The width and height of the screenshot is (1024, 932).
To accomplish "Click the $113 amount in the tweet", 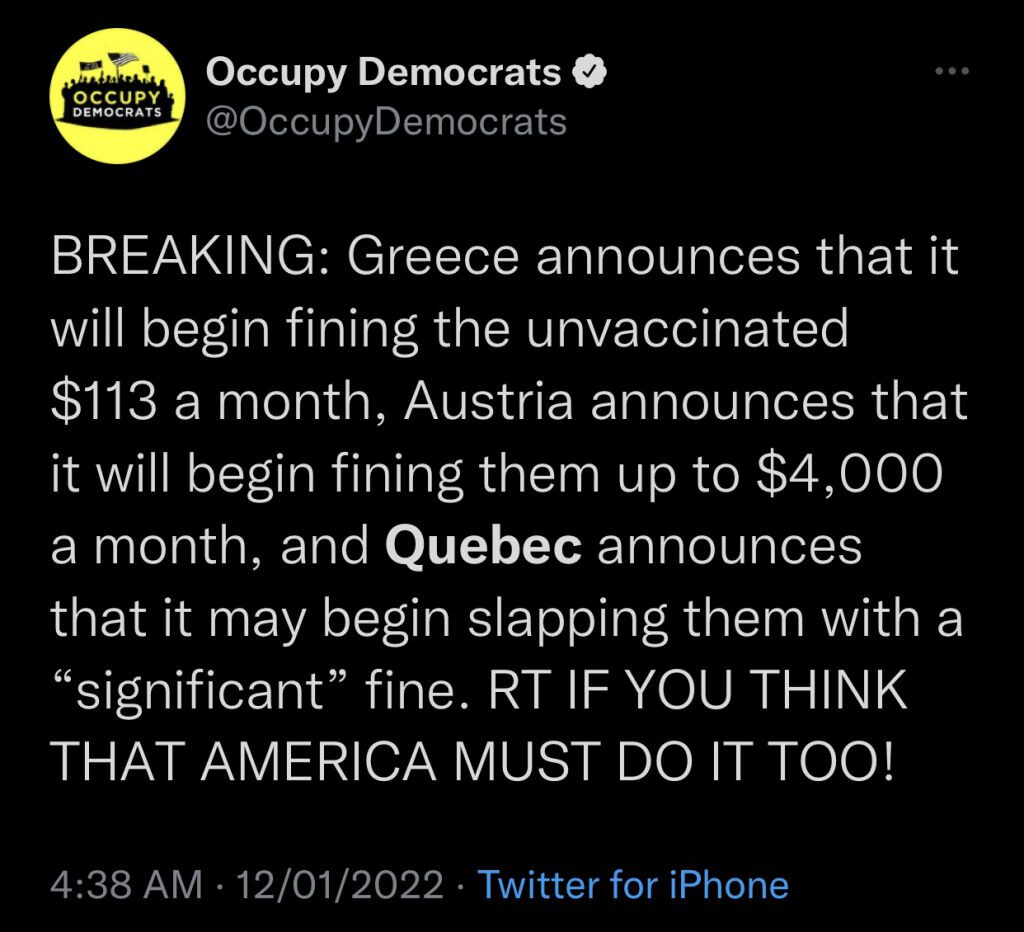I will (104, 401).
